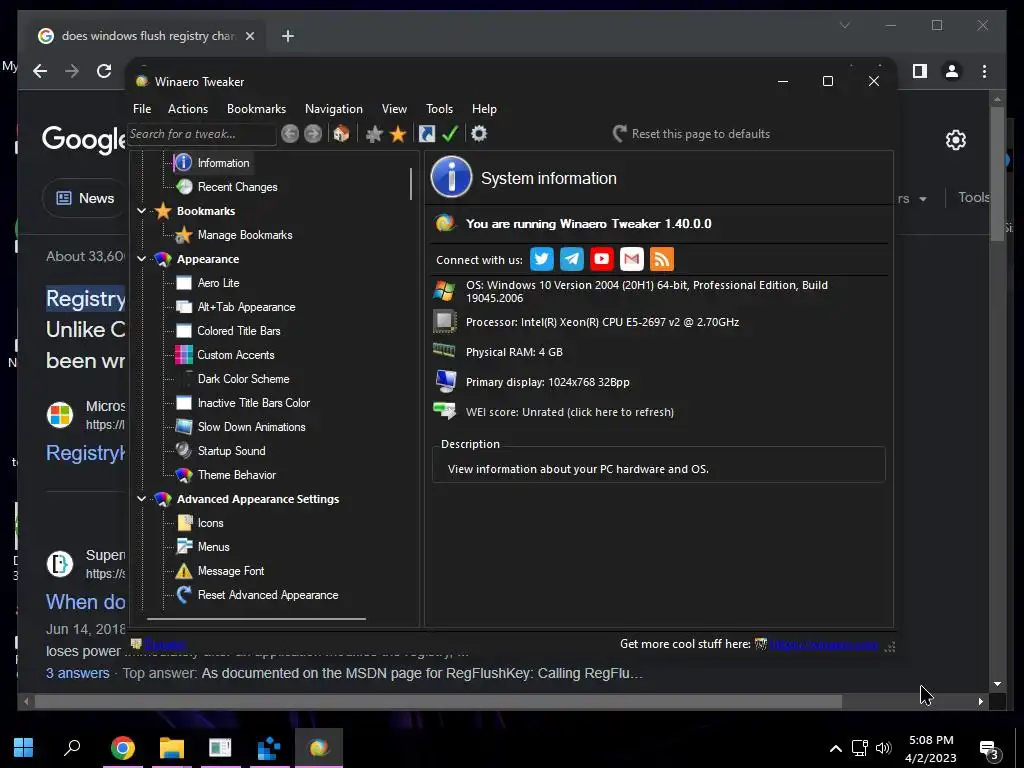Select the Aero Lite tweak
Image resolution: width=1024 pixels, height=768 pixels.
pyautogui.click(x=218, y=283)
